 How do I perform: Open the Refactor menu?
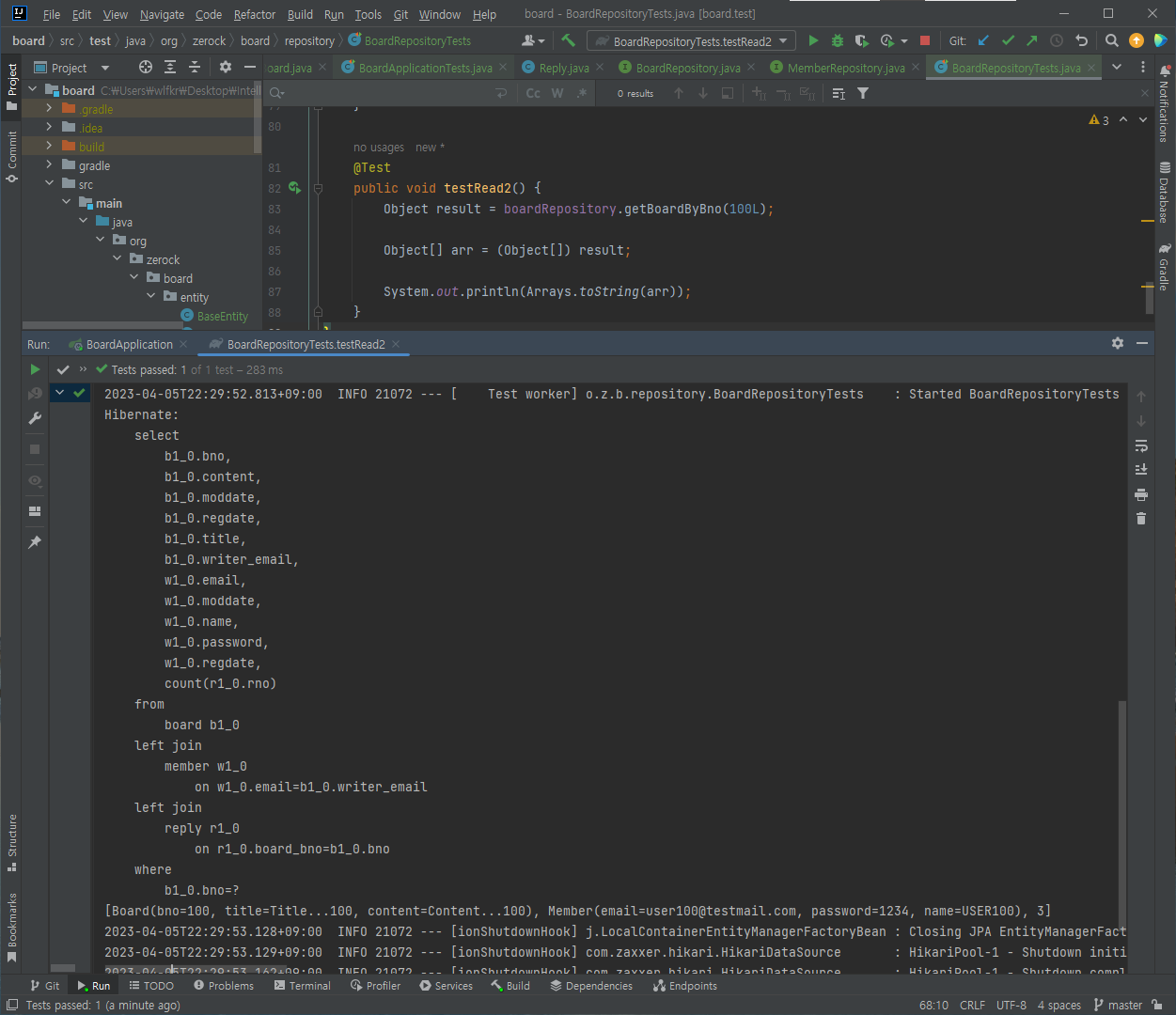point(255,14)
